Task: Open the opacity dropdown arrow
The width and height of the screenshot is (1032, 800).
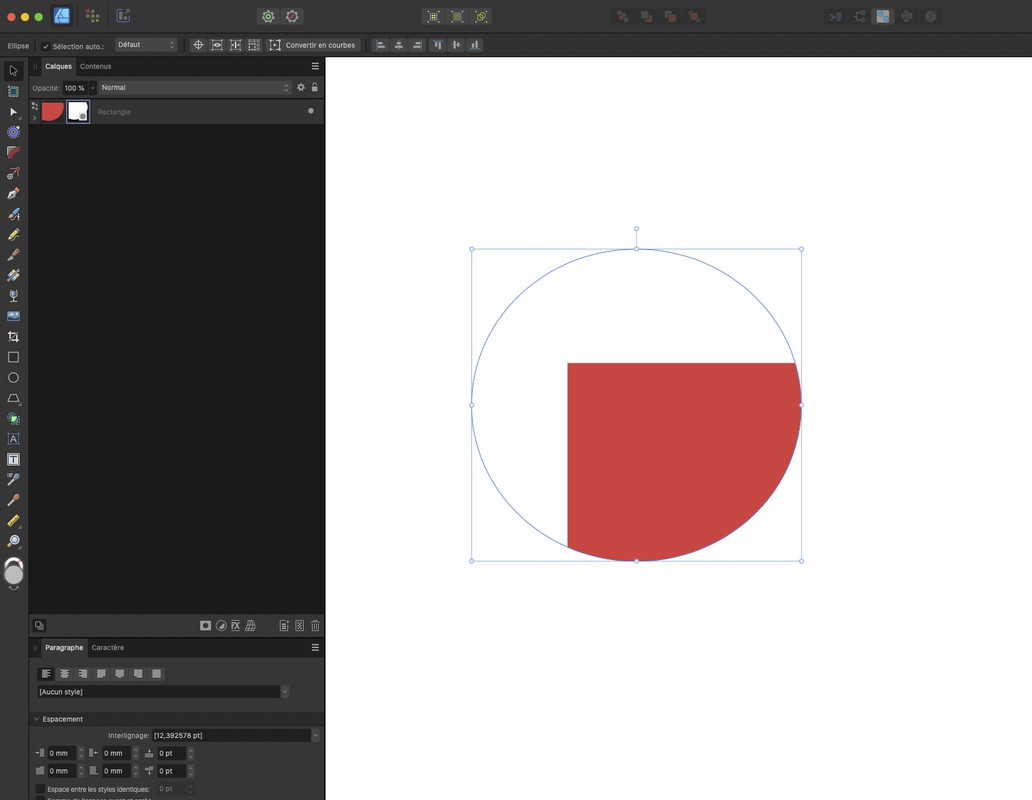Action: click(x=93, y=88)
